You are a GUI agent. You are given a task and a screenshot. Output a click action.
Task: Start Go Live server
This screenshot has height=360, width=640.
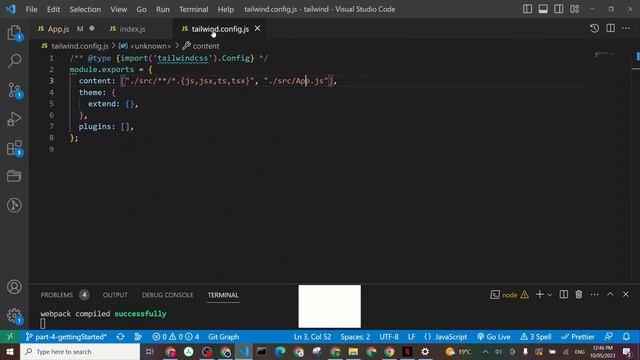494,337
